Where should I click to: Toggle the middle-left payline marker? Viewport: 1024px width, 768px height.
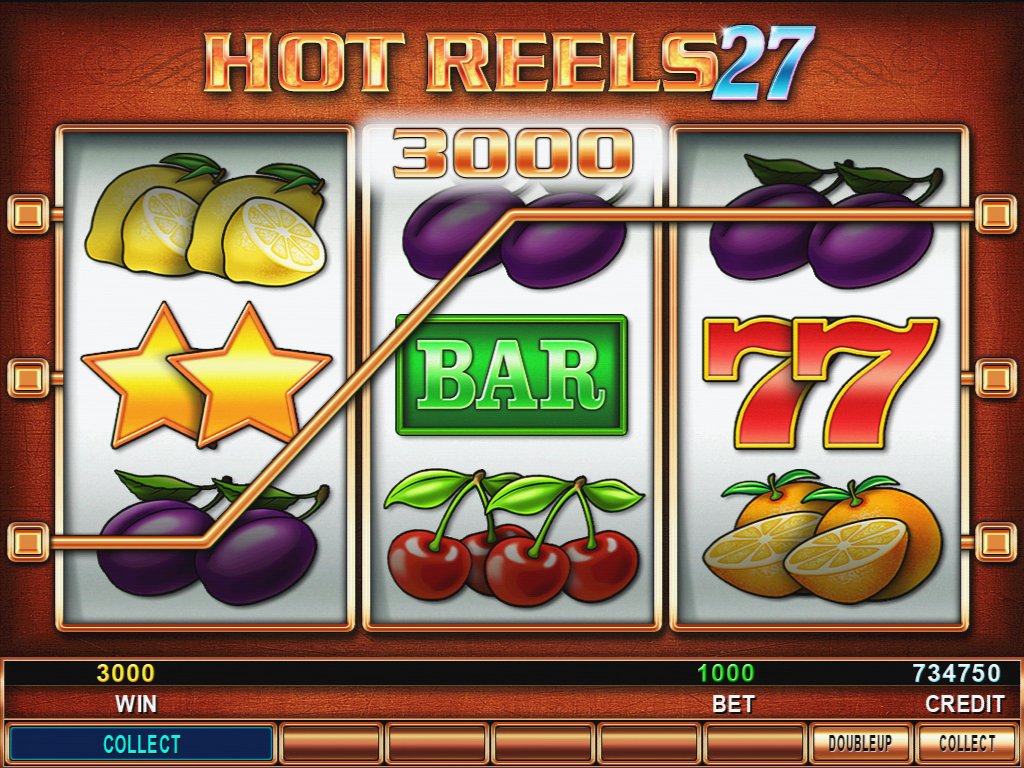click(27, 377)
